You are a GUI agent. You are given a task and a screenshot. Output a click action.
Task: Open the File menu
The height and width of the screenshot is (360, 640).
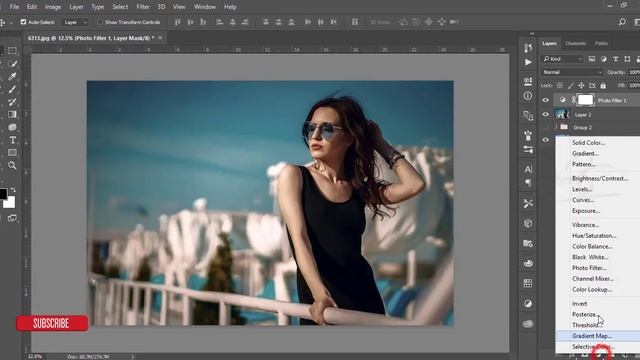coord(14,7)
